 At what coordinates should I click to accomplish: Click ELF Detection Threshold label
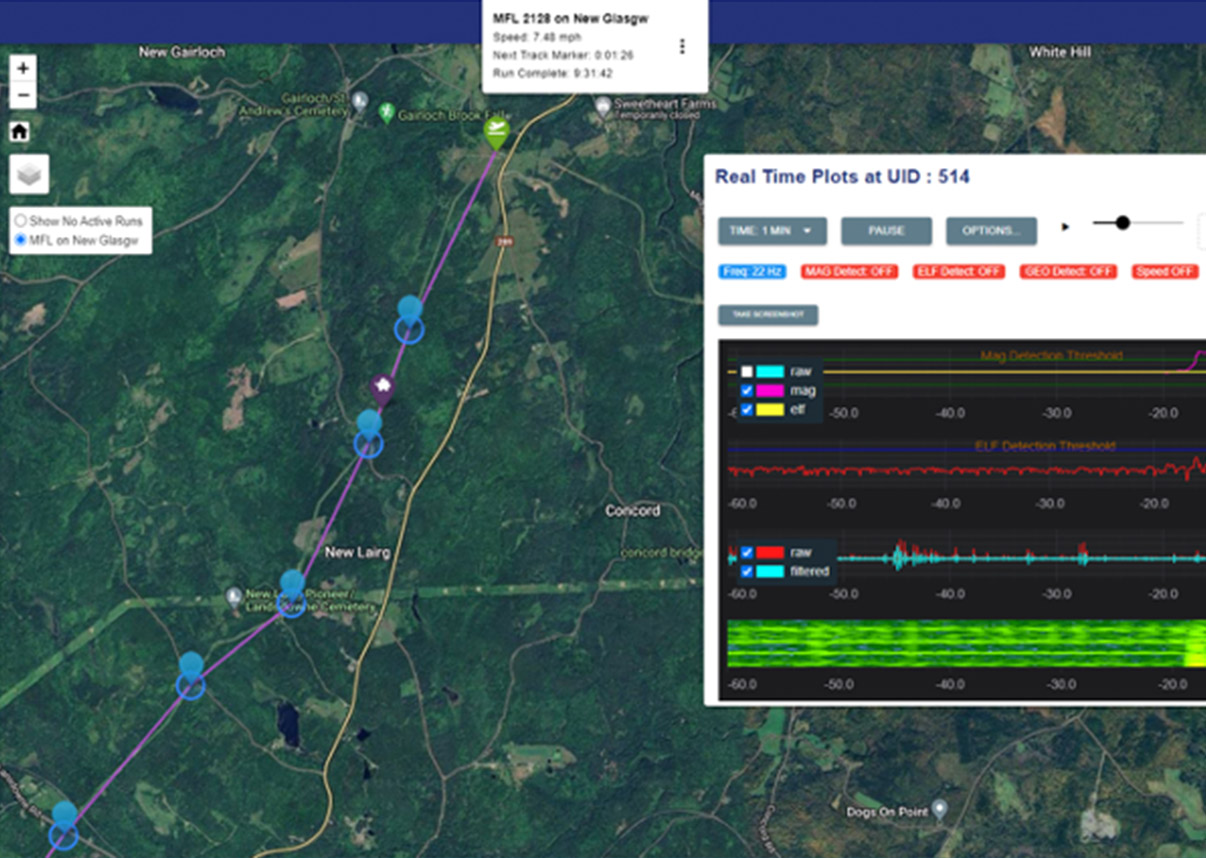point(1045,446)
